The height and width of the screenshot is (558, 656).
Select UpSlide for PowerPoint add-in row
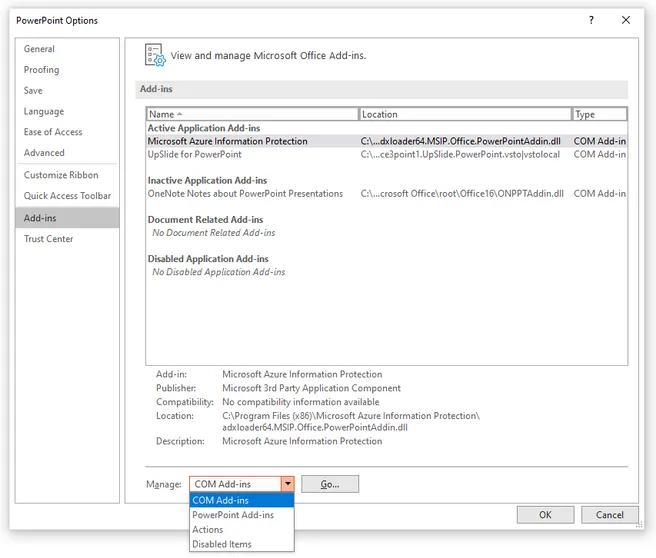click(x=387, y=154)
